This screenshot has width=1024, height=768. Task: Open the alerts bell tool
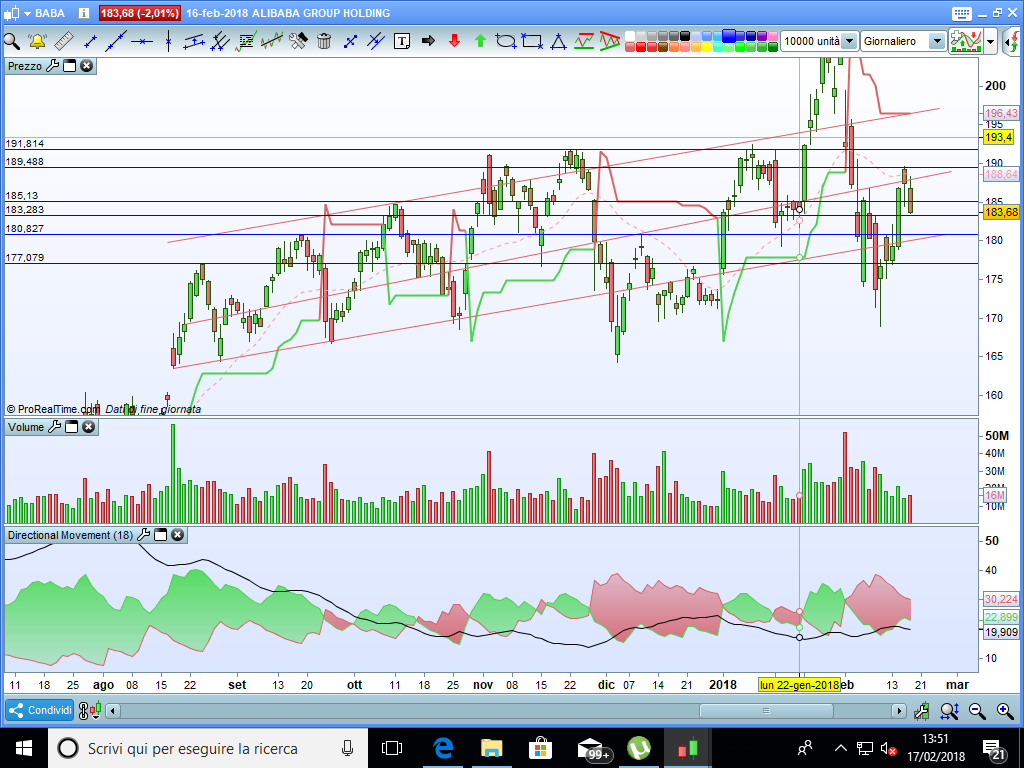(37, 41)
